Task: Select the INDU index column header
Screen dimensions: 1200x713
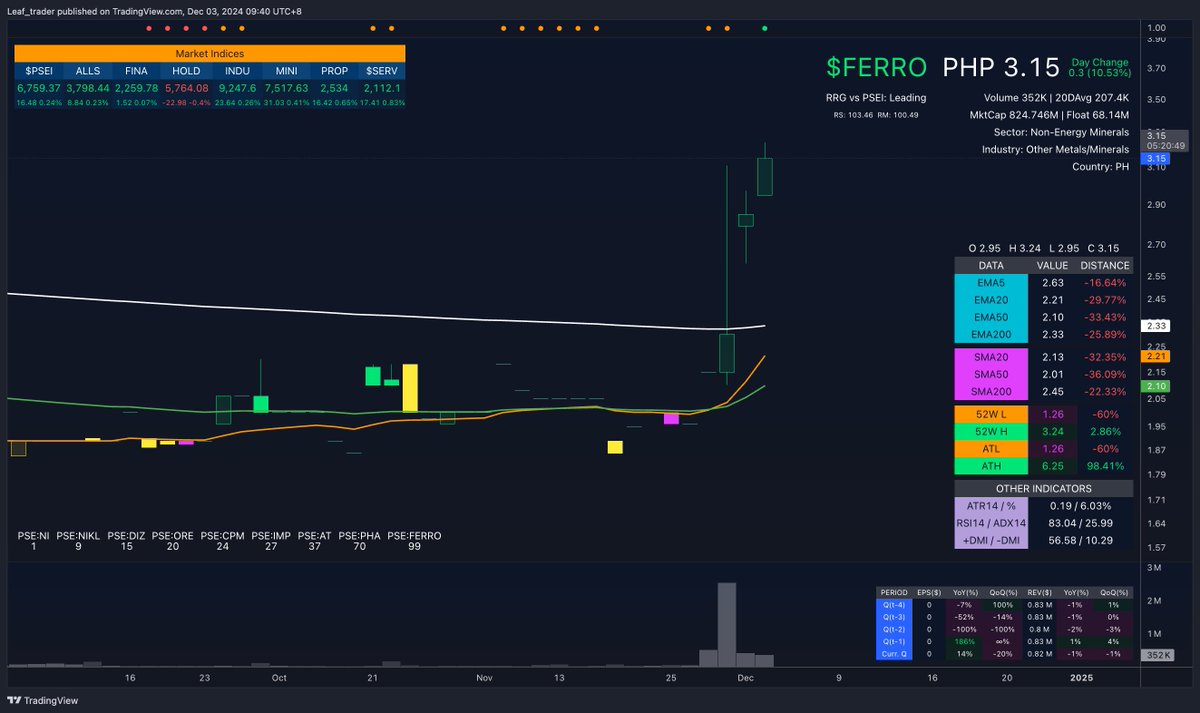Action: click(237, 71)
